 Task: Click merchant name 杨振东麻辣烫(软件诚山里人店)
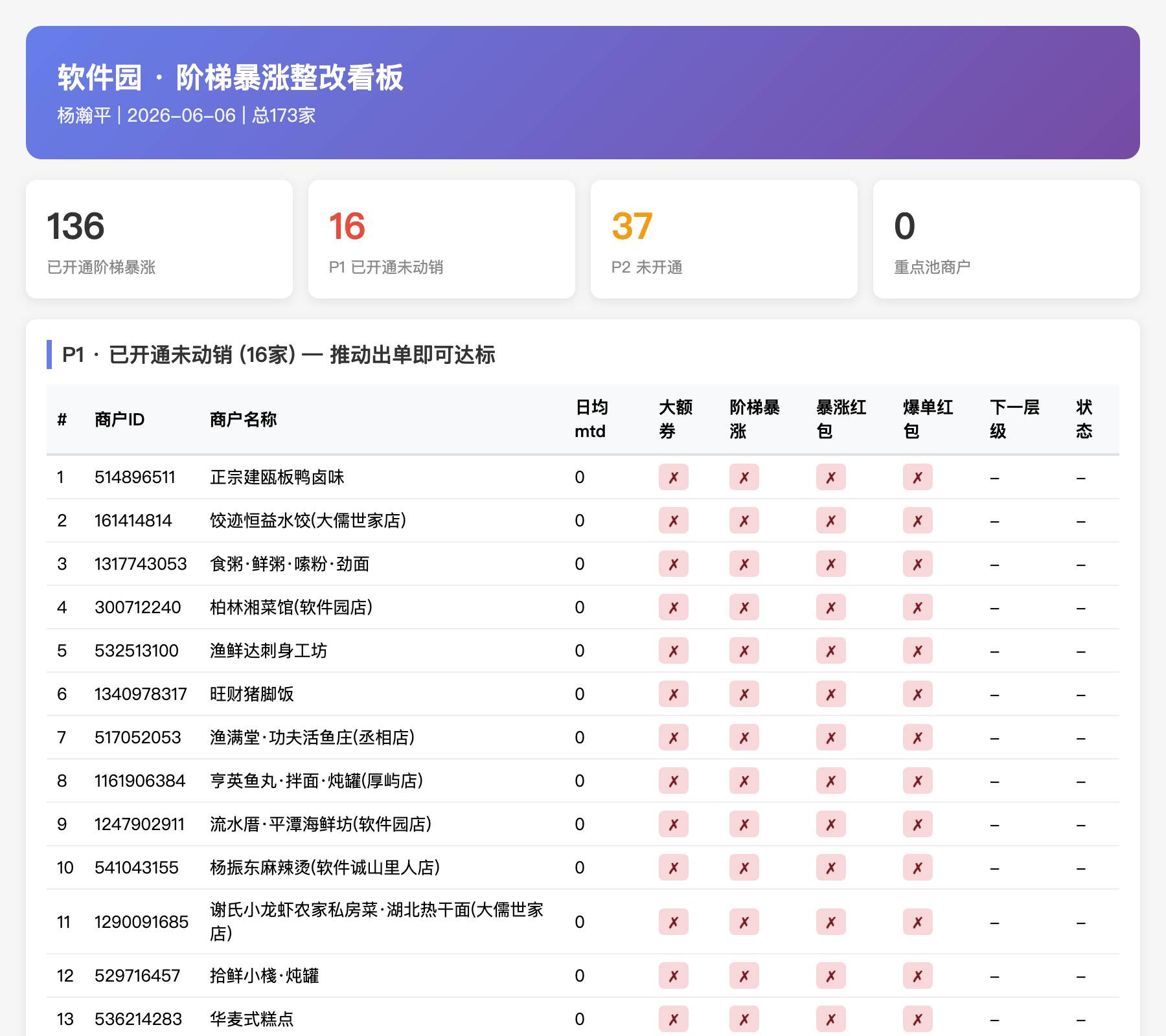click(x=325, y=868)
